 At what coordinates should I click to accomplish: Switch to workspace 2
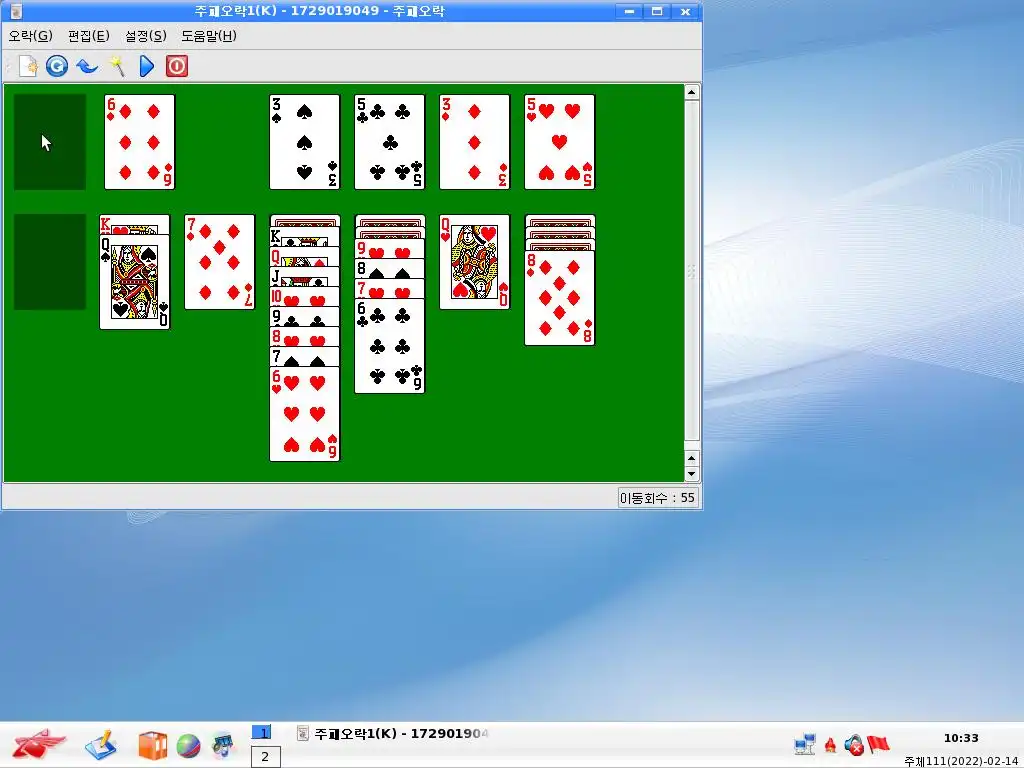(265, 757)
